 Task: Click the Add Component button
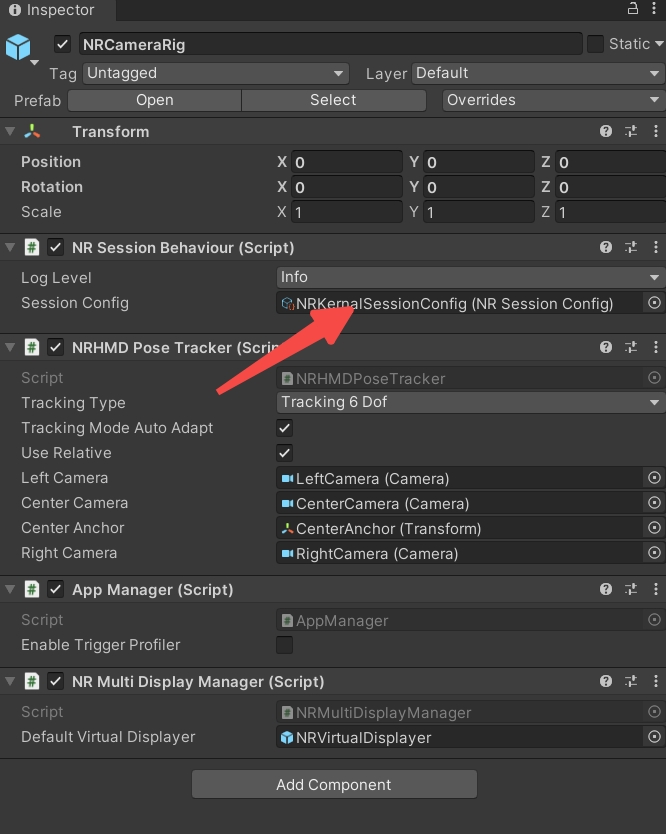tap(334, 785)
